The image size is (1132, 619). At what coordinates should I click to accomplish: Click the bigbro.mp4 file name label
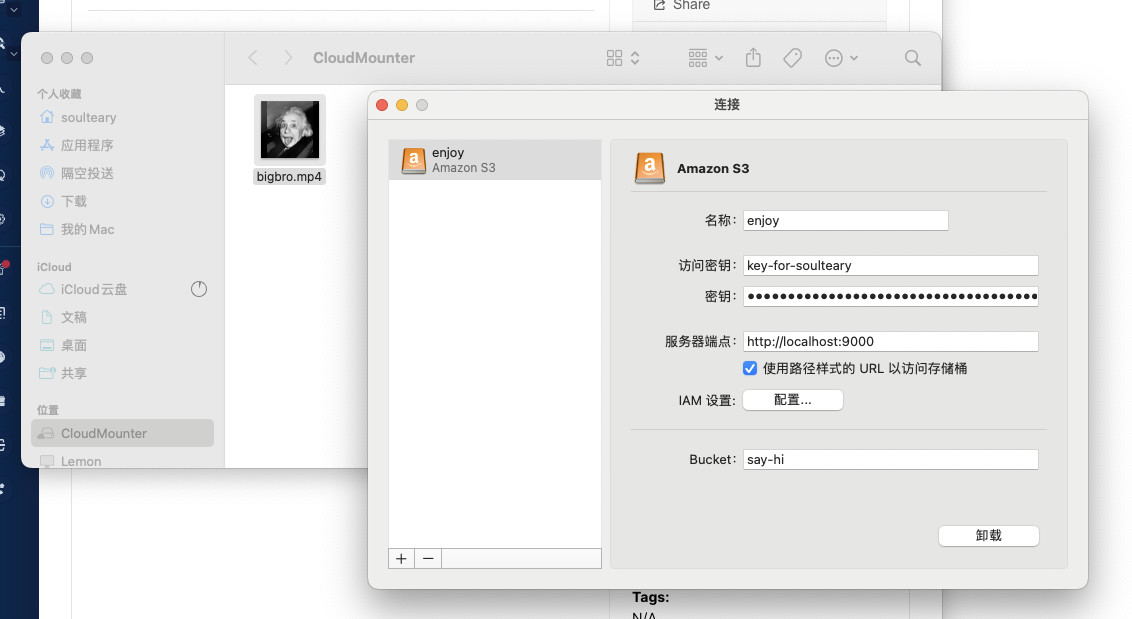pos(289,176)
